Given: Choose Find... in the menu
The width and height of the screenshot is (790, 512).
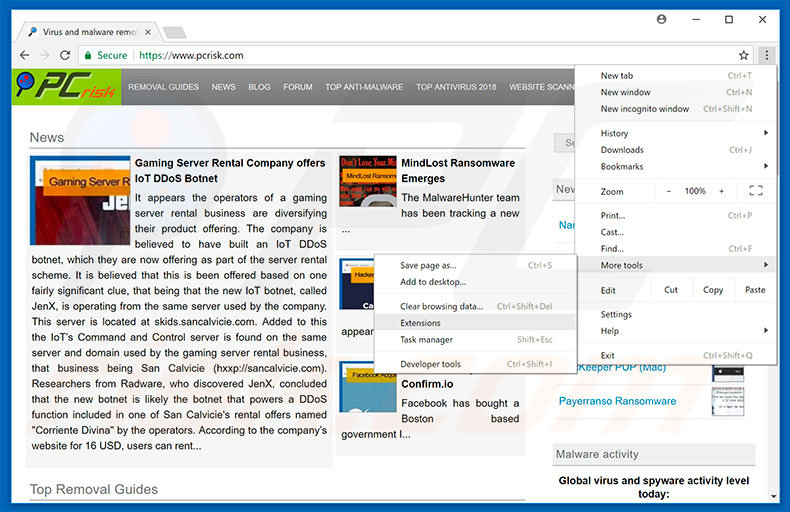Looking at the screenshot, I should 674,249.
